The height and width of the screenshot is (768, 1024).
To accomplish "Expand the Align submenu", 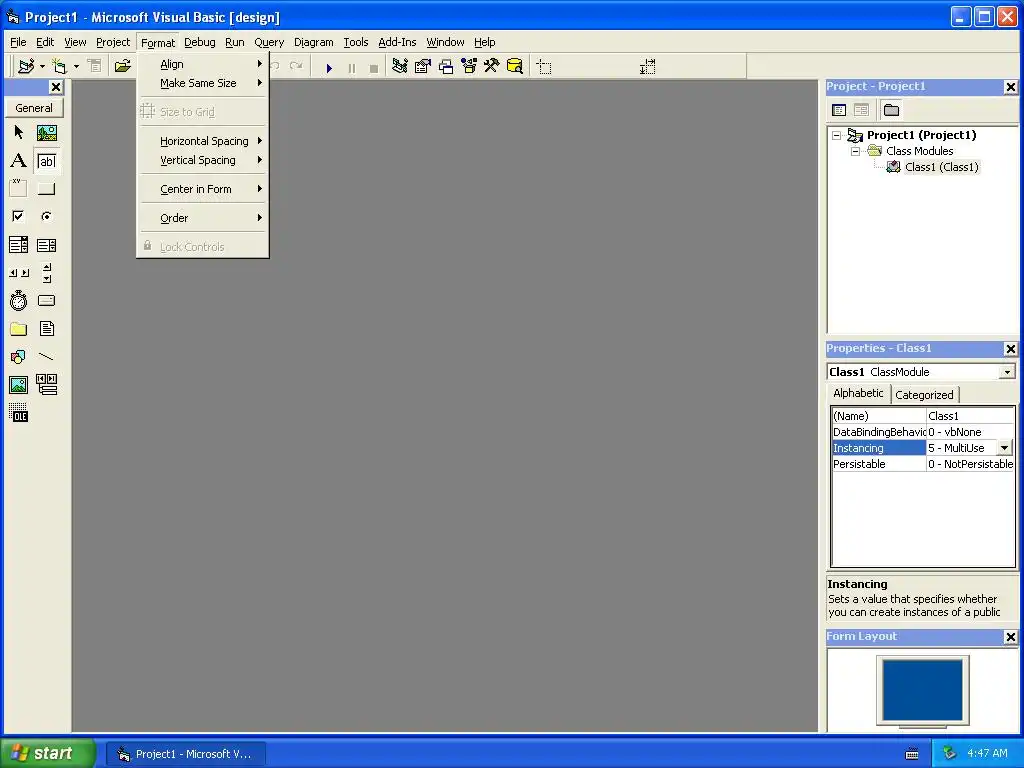I will click(x=203, y=64).
